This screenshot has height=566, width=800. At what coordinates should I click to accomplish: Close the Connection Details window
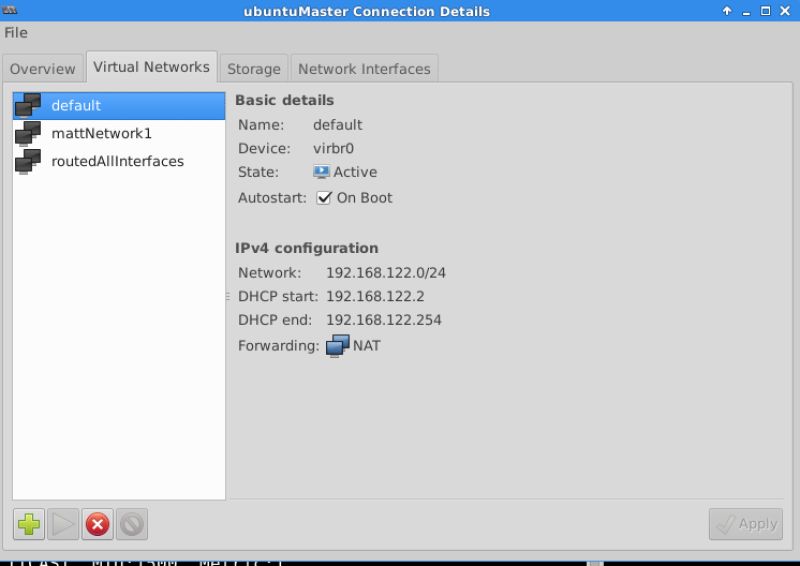[785, 11]
